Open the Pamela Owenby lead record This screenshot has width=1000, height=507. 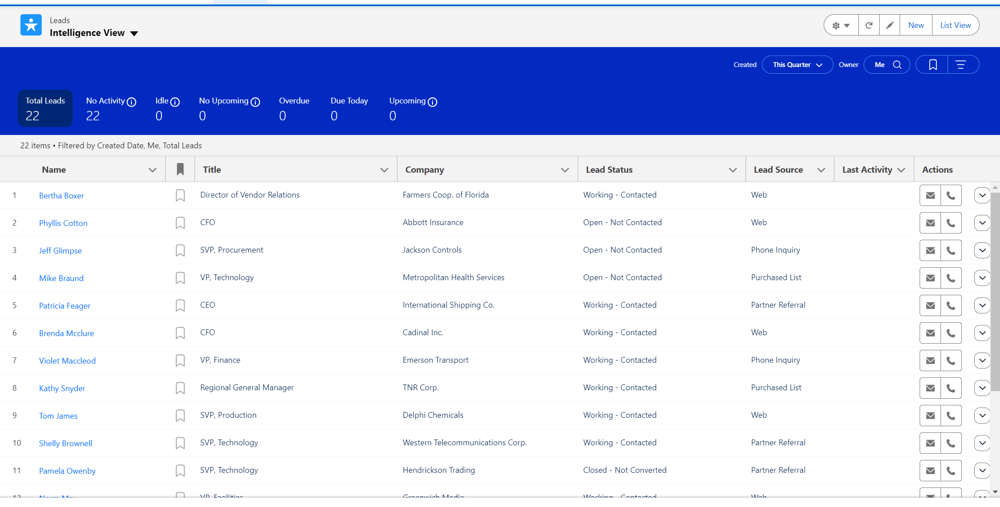(x=67, y=471)
